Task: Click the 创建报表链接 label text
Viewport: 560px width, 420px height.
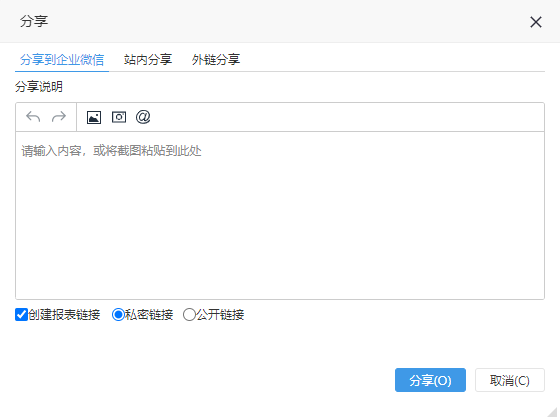Action: [x=64, y=315]
